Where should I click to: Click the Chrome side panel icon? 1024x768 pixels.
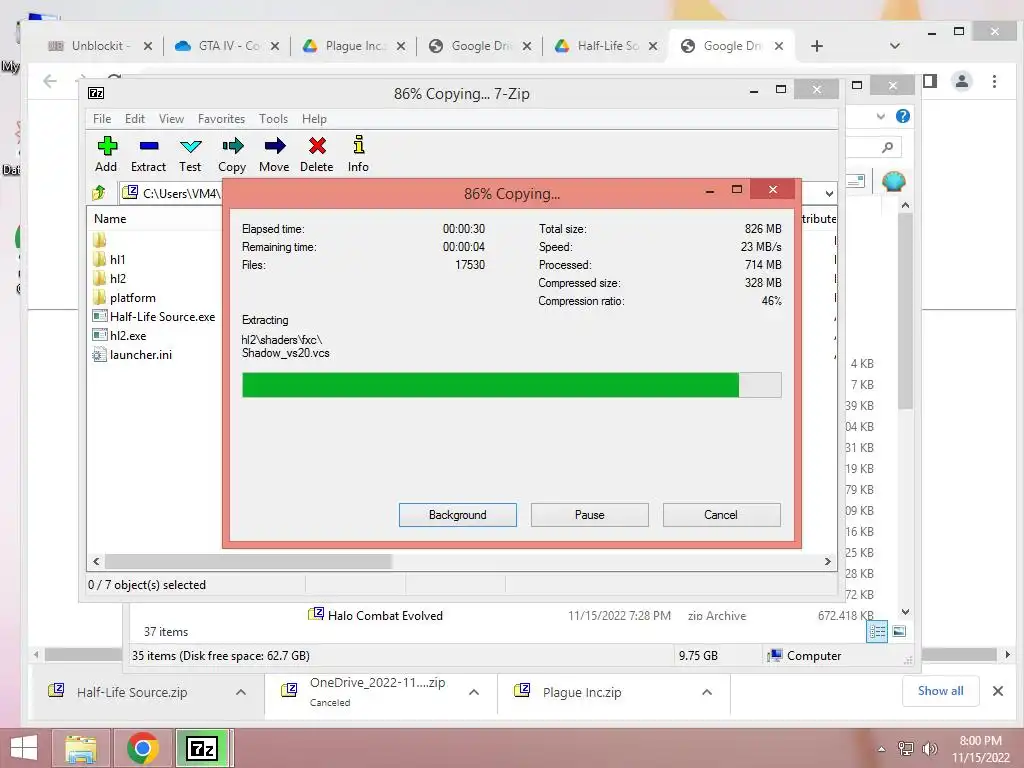(930, 81)
